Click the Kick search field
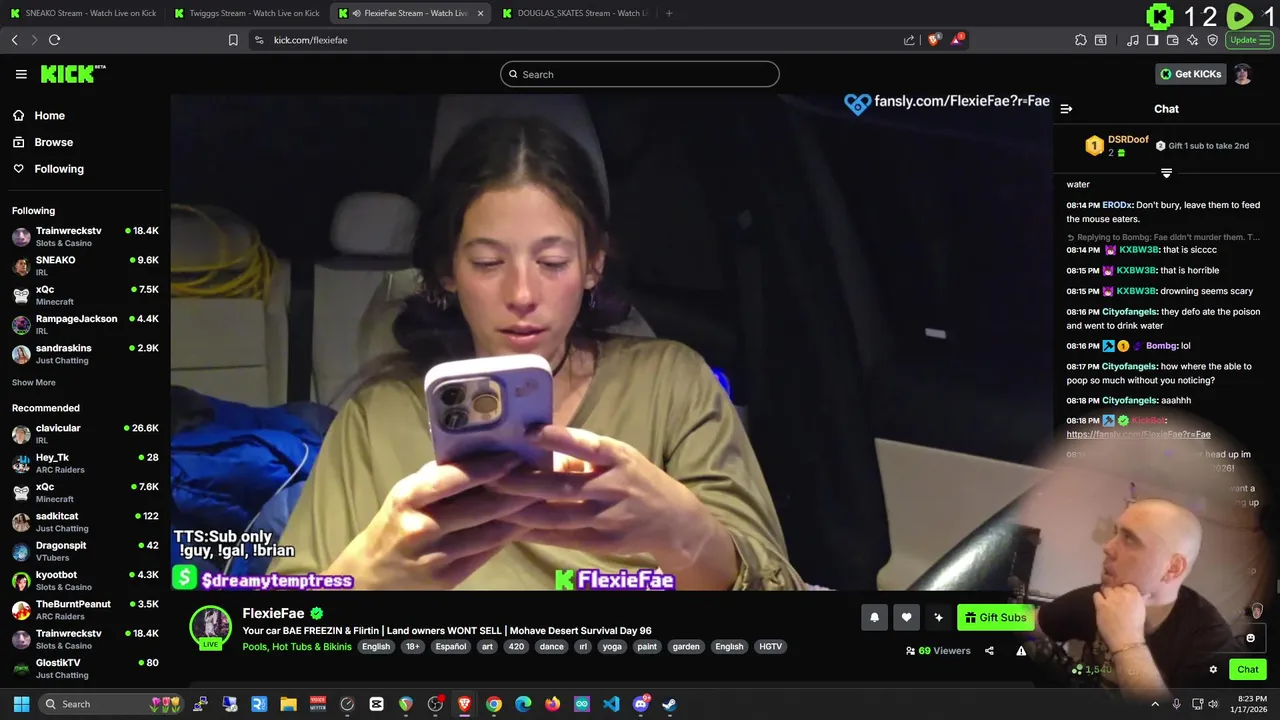The image size is (1280, 720). (640, 74)
